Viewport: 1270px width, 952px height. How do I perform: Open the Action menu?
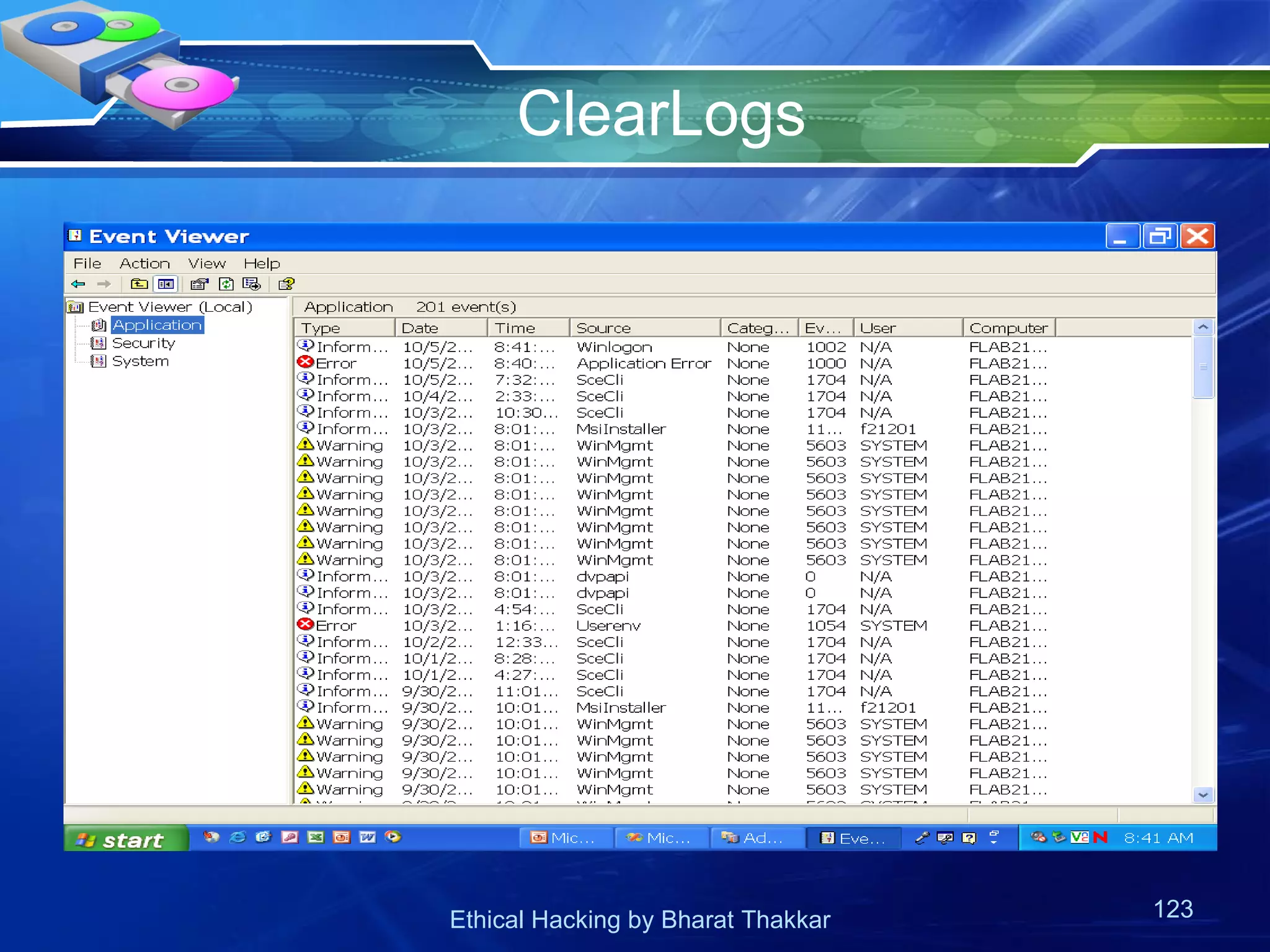(x=144, y=263)
